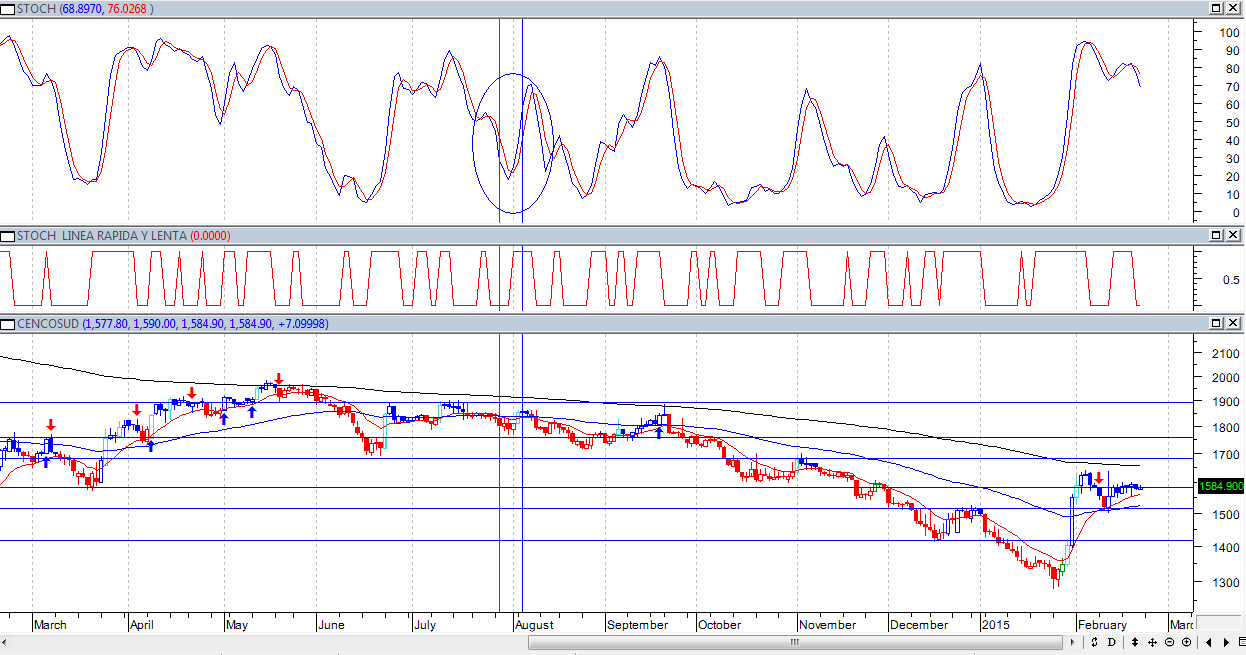
Task: Go to previous chart with left triangle
Action: click(x=1209, y=642)
